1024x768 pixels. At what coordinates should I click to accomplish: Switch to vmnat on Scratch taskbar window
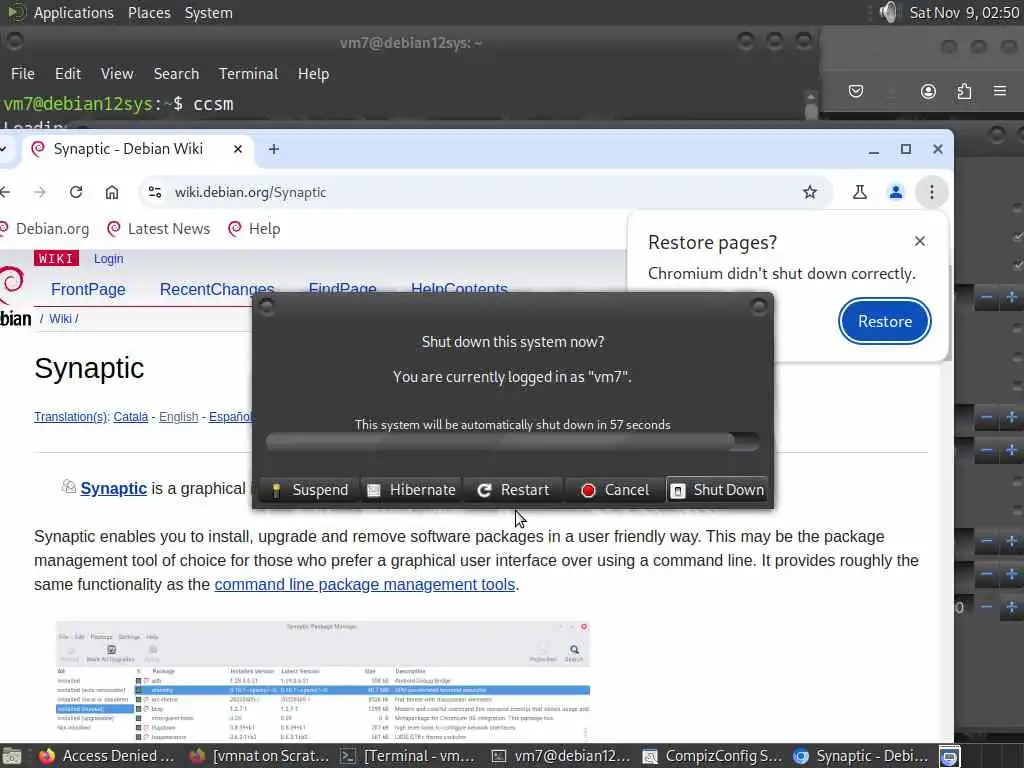coord(259,756)
